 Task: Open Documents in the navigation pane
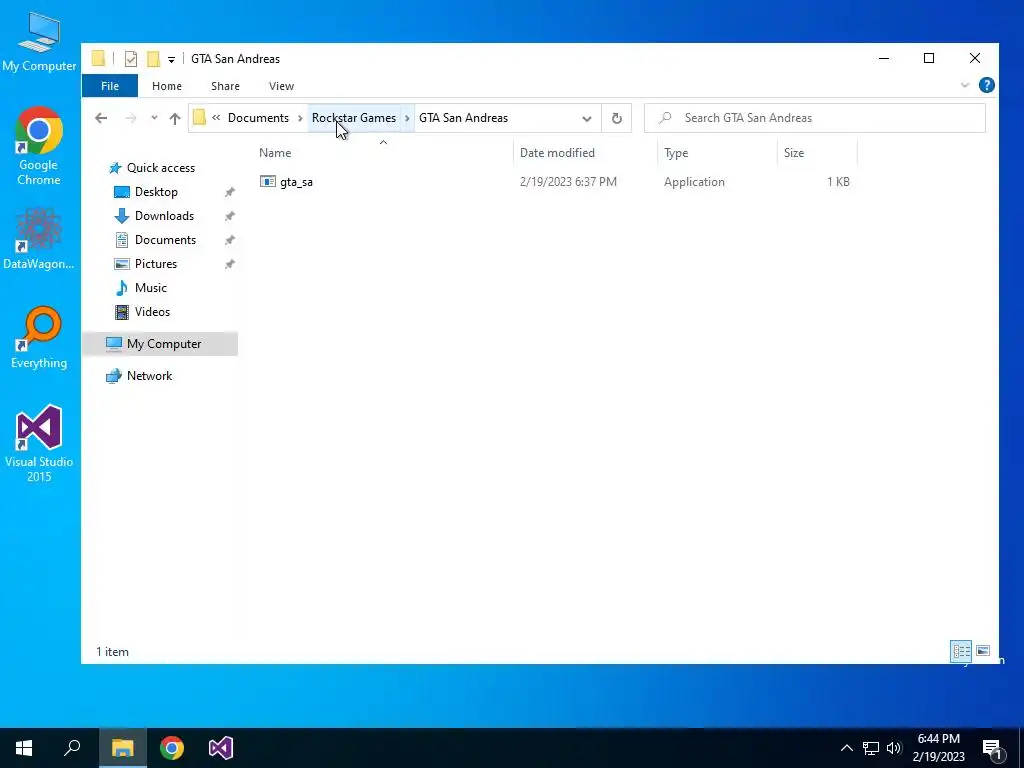pyautogui.click(x=165, y=240)
